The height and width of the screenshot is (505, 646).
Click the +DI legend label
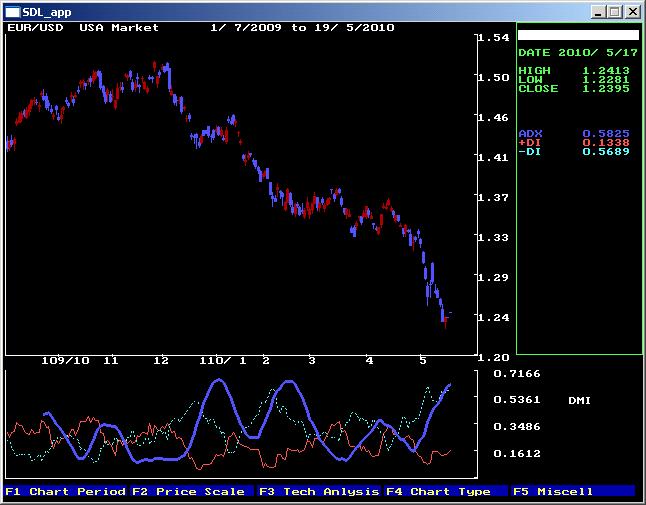tap(529, 143)
